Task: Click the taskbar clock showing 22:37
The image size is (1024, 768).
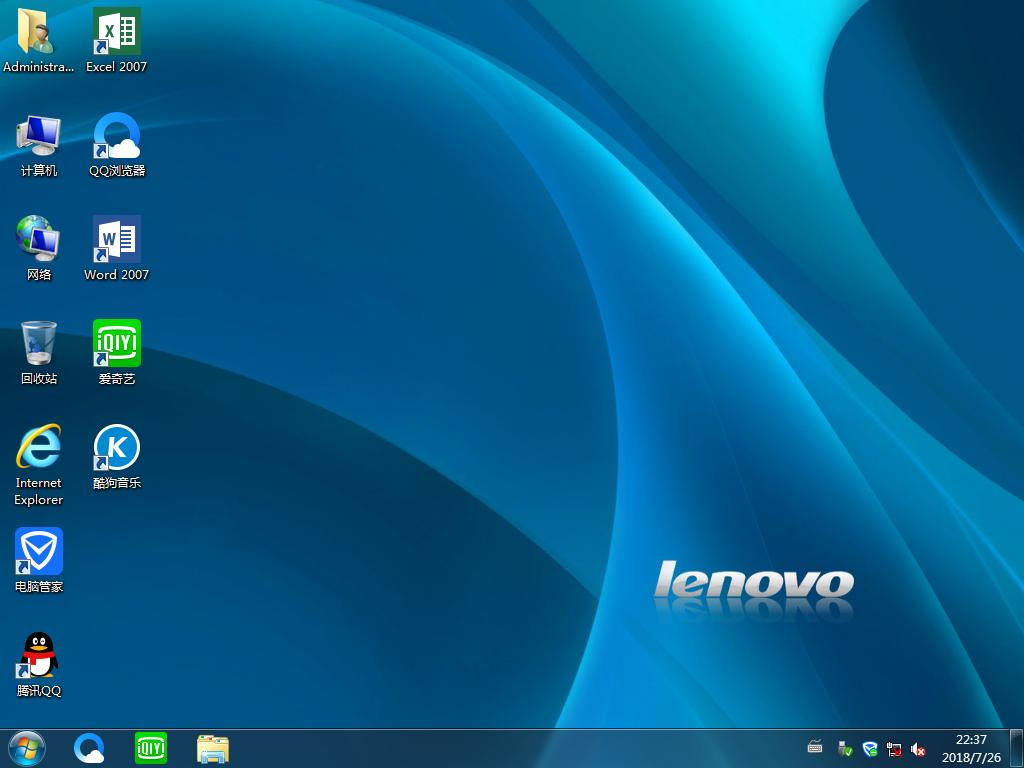Action: tap(970, 748)
